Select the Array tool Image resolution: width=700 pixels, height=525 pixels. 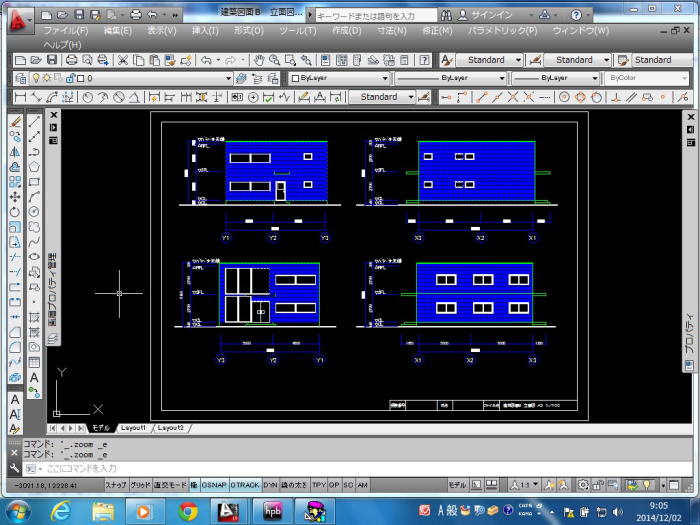click(x=15, y=182)
